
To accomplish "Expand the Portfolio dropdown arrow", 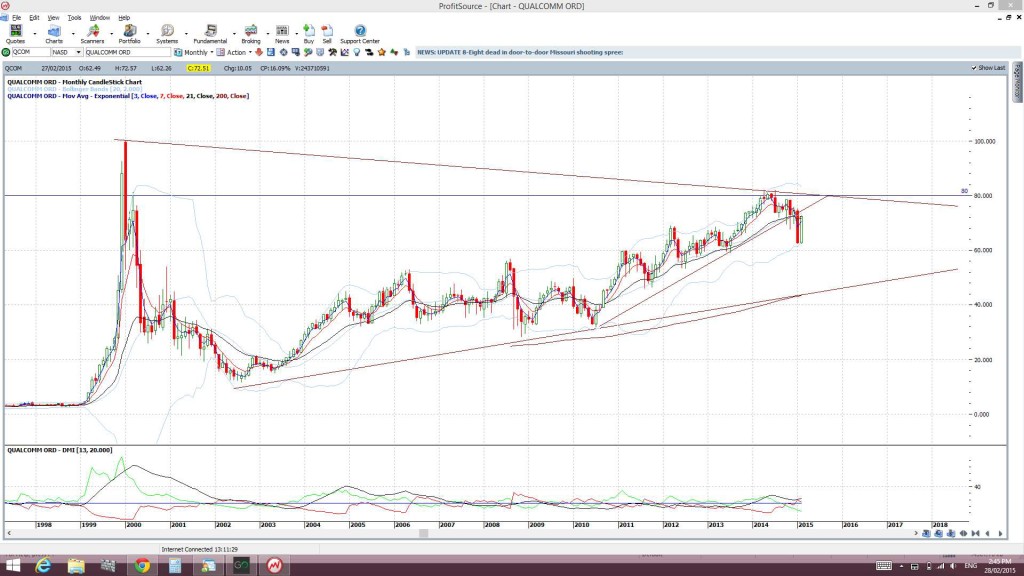I will 148,33.
